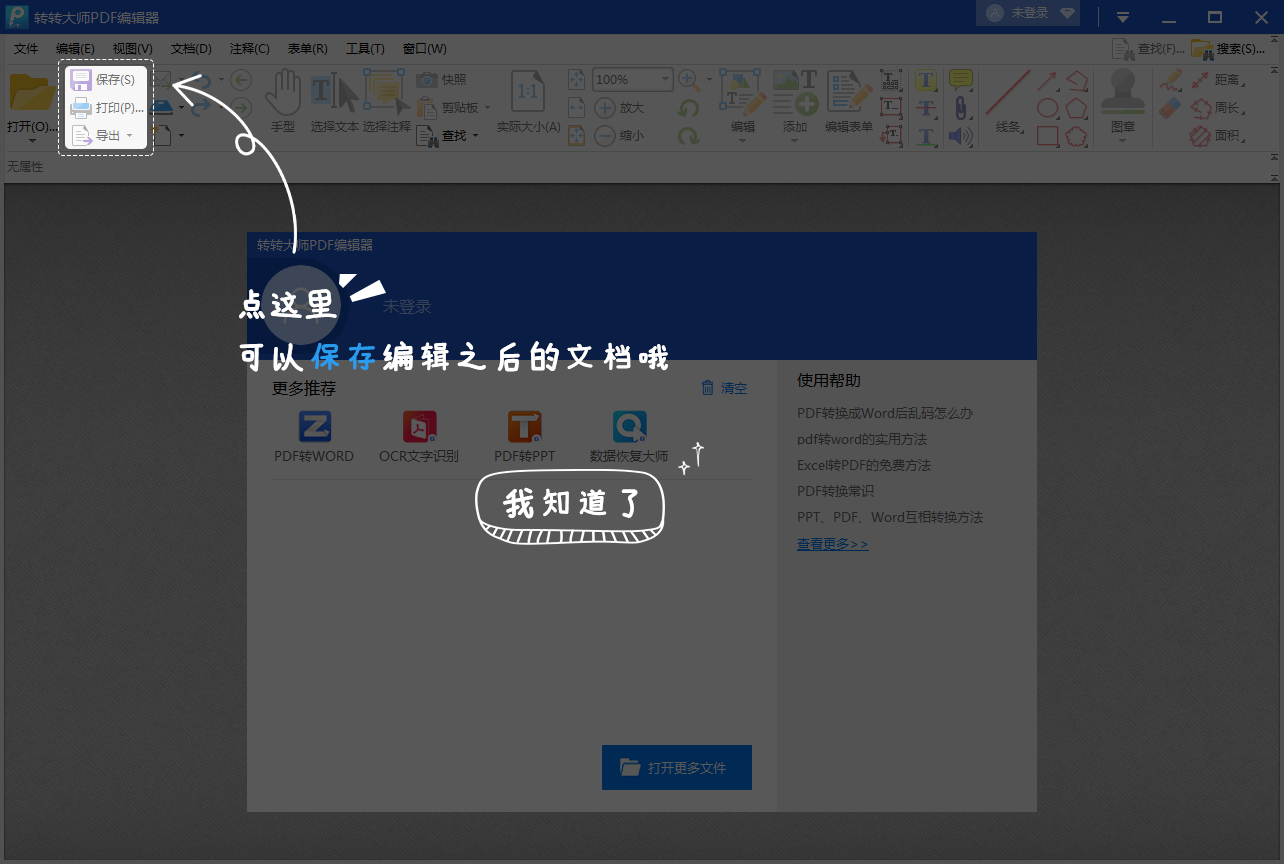Select the eraser tool

(x=1171, y=107)
